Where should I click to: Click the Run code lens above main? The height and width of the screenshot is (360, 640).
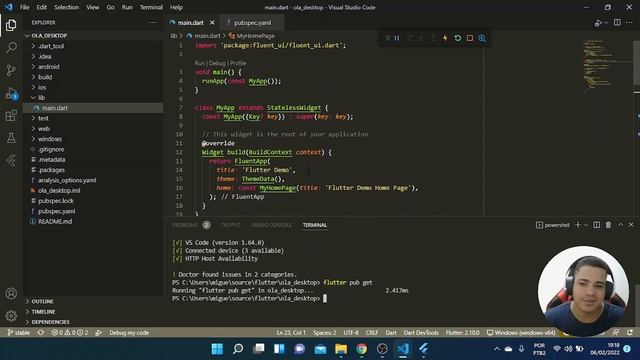(x=199, y=63)
